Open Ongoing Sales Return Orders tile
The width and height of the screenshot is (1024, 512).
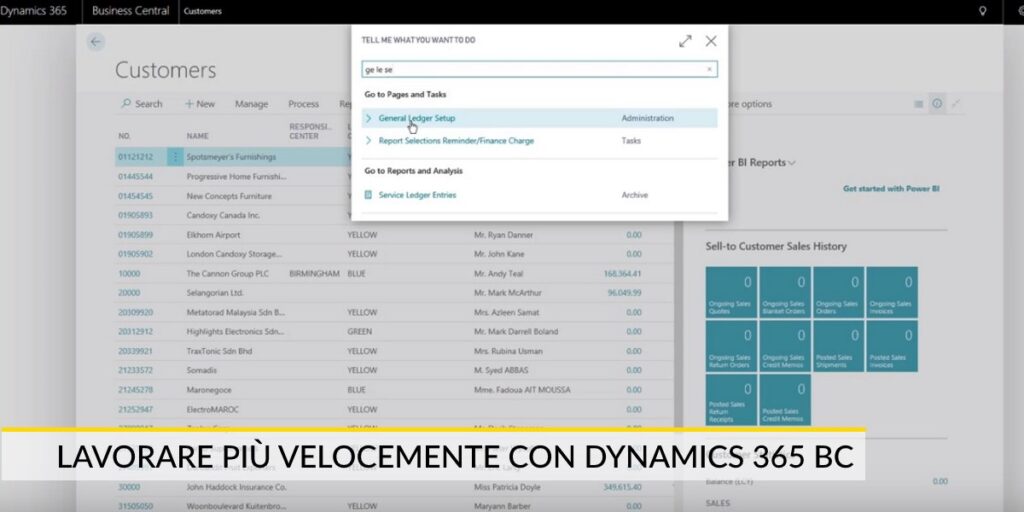(731, 346)
